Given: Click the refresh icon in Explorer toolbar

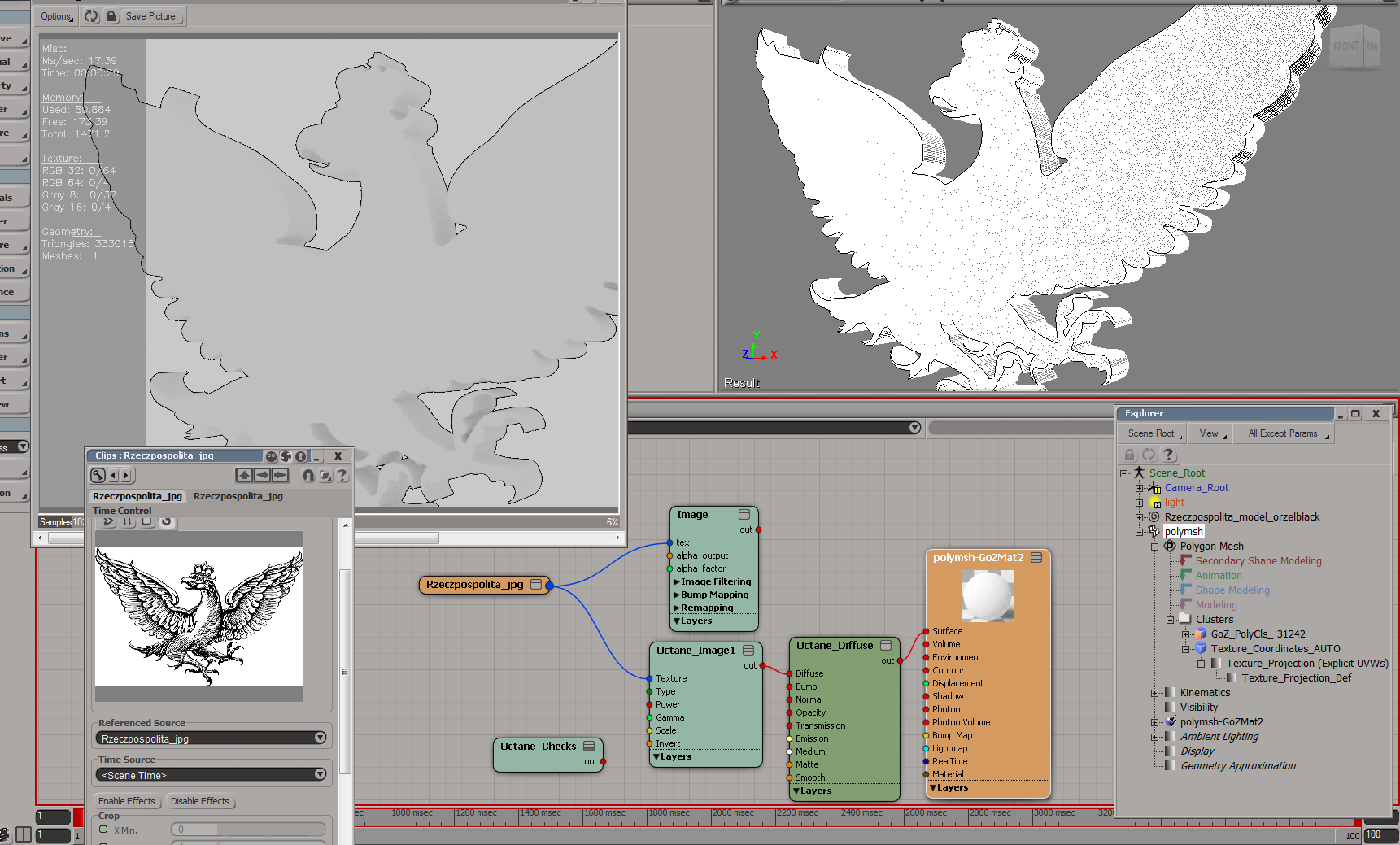Looking at the screenshot, I should [x=1149, y=455].
